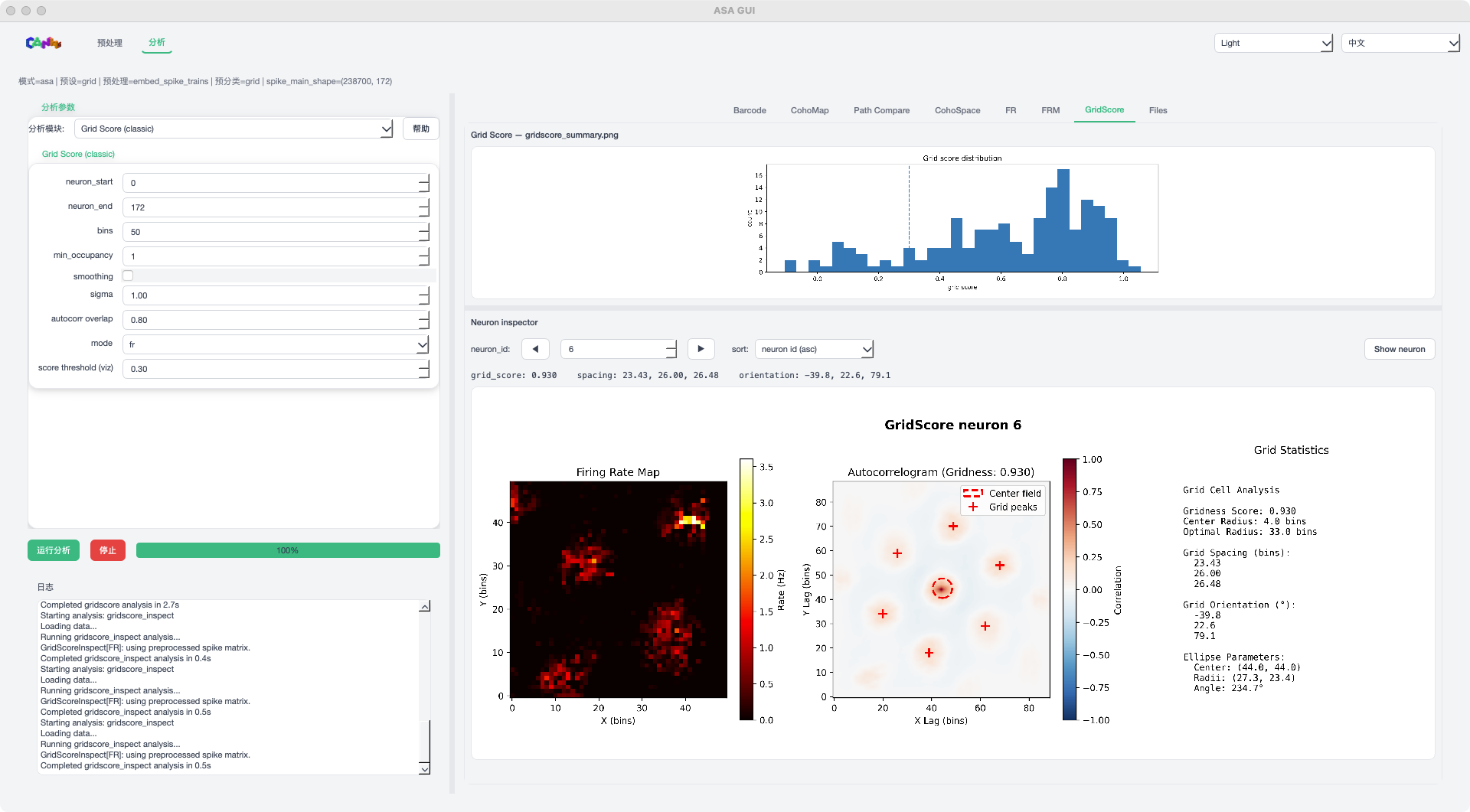Open the analysis module Grid Score dropdown
The height and width of the screenshot is (812, 1470).
[234, 129]
